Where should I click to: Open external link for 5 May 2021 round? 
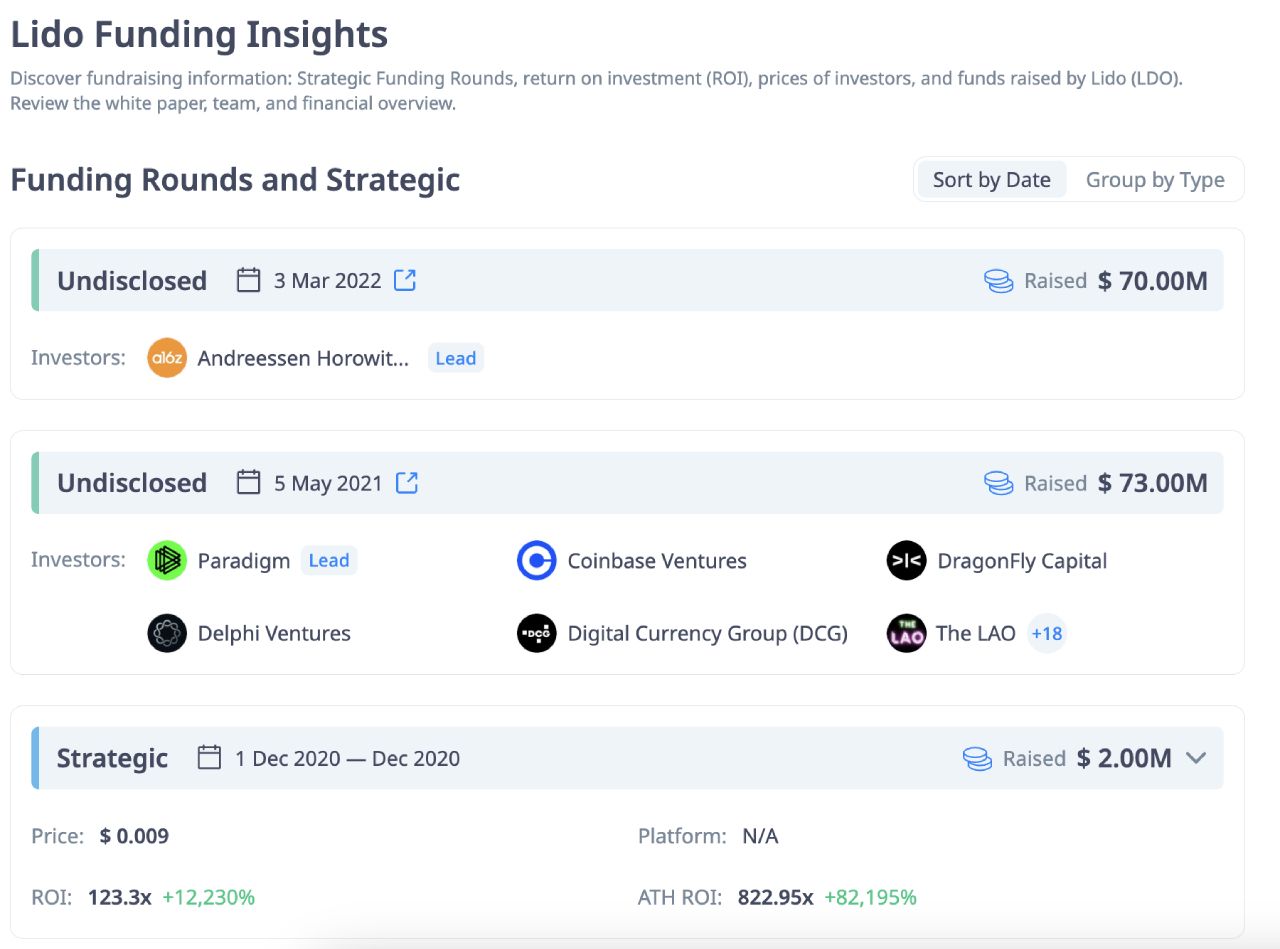tap(407, 483)
